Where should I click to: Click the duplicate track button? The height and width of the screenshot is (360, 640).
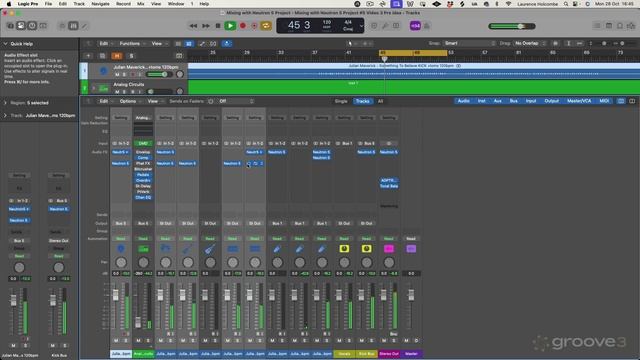click(x=102, y=56)
